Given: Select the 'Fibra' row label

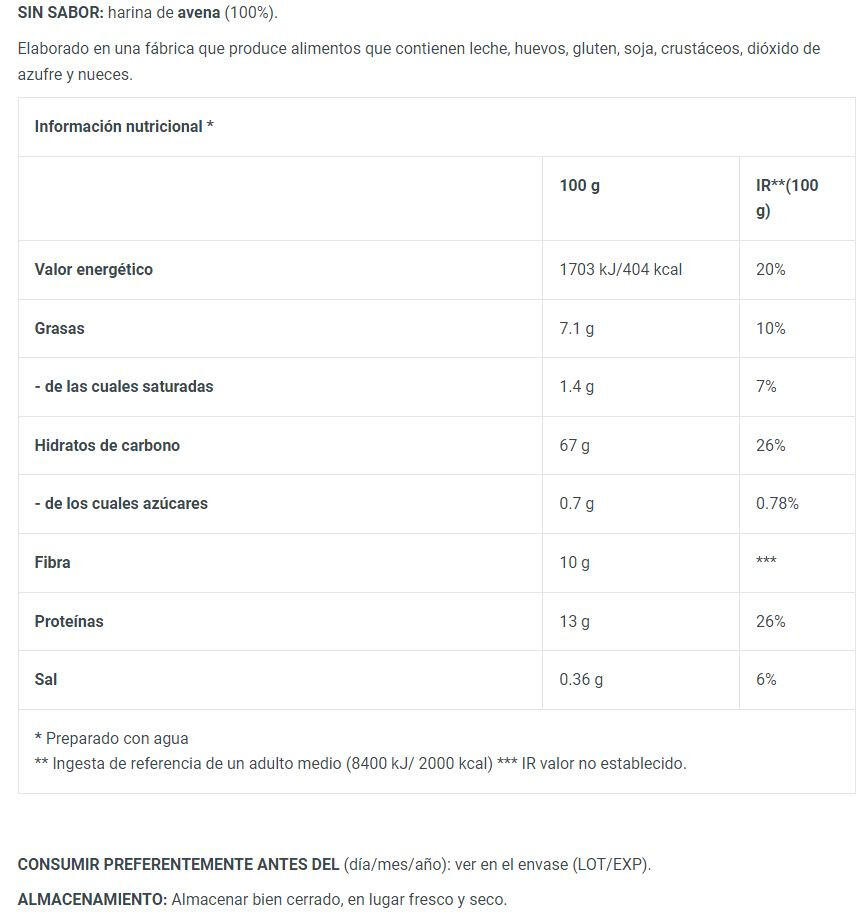Looking at the screenshot, I should (x=53, y=563).
